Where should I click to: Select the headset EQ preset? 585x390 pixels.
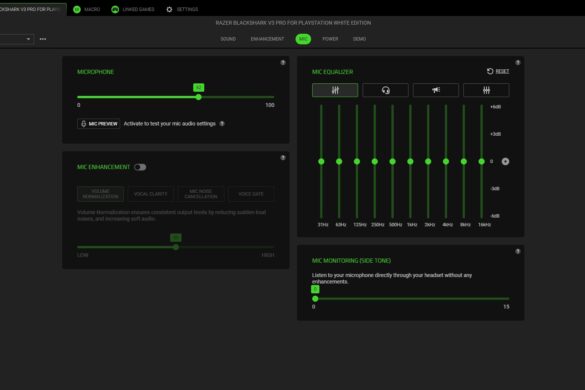tap(385, 90)
